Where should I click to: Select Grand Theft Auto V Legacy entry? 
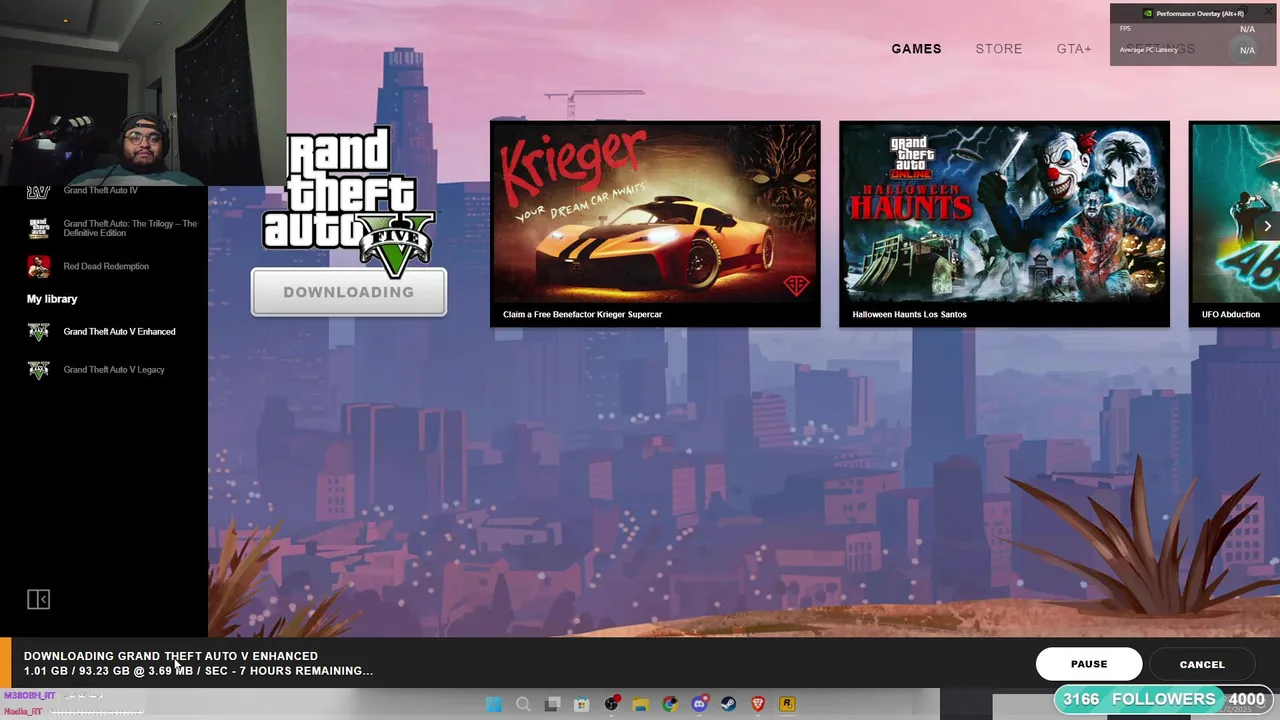click(114, 370)
